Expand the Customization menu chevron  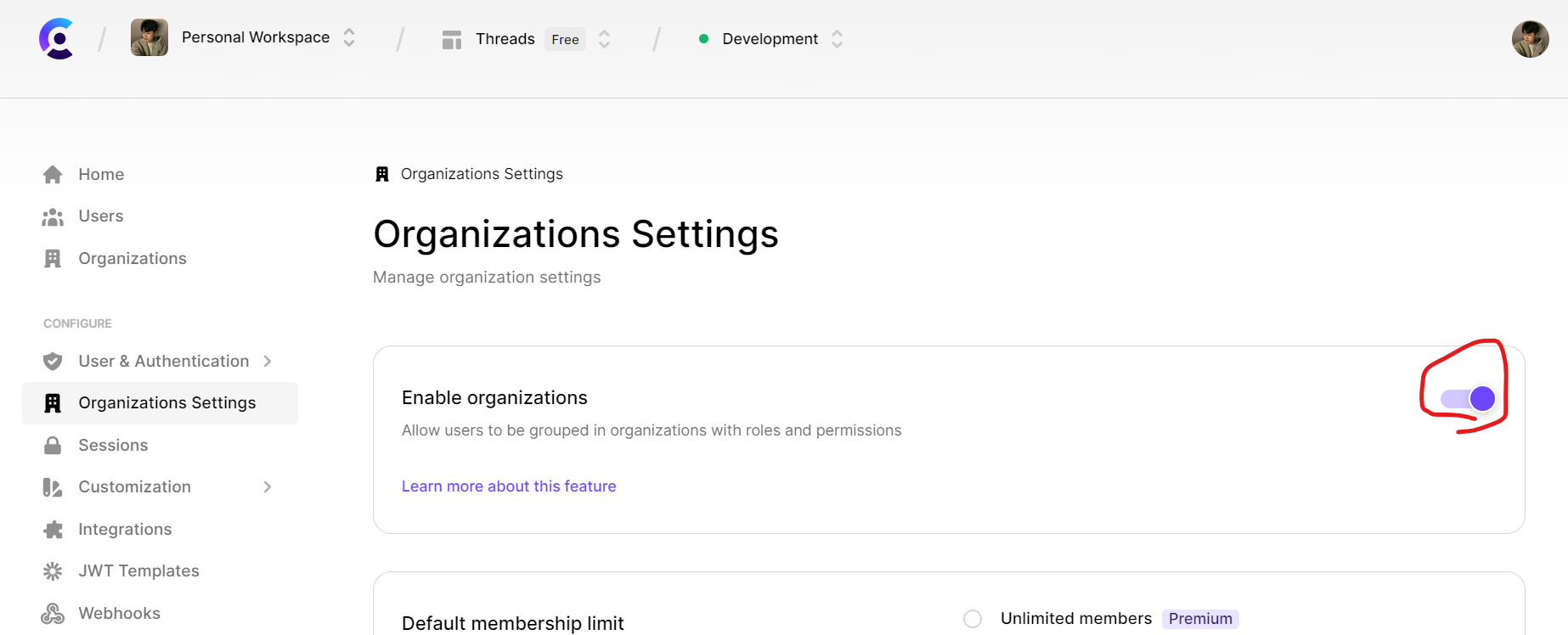tap(268, 487)
